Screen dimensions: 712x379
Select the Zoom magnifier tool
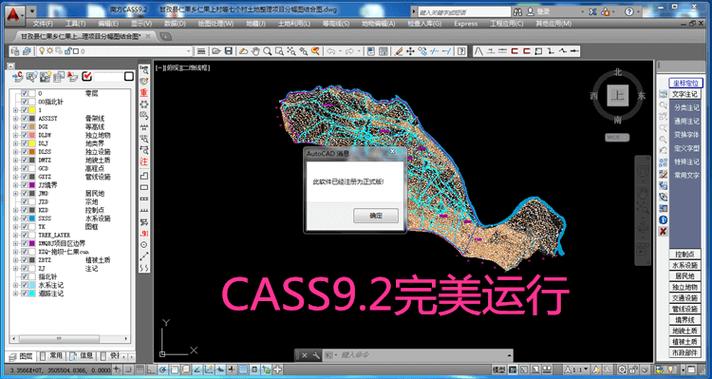point(268,51)
